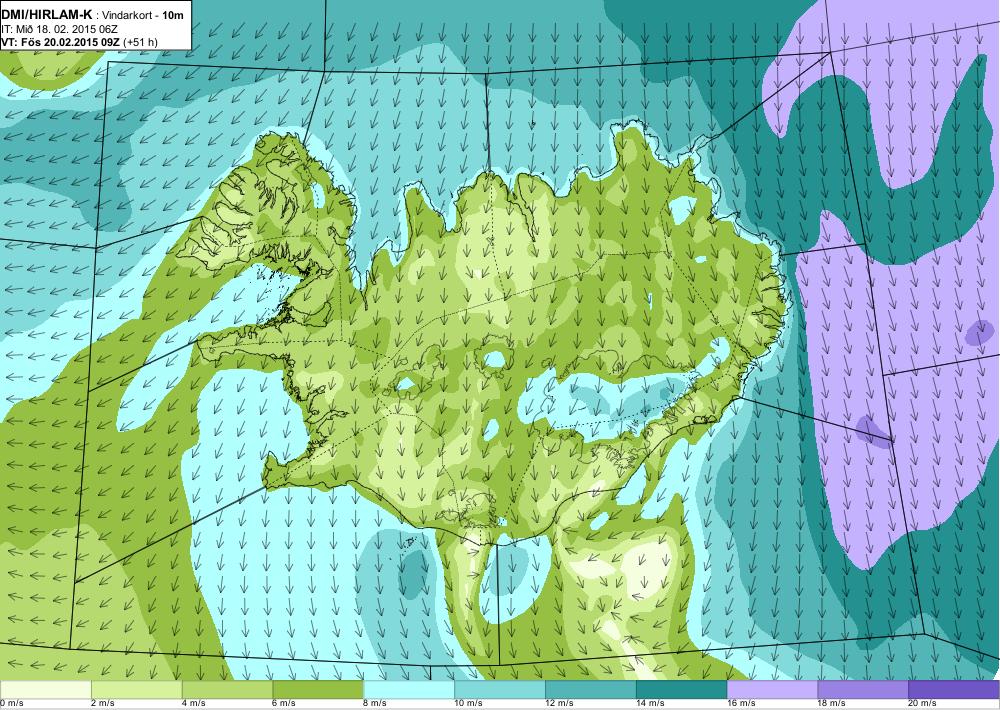Viewport: 1000px width, 710px height.
Task: Click the 'DMI/HIRLAM-K' model title text
Action: click(x=47, y=14)
